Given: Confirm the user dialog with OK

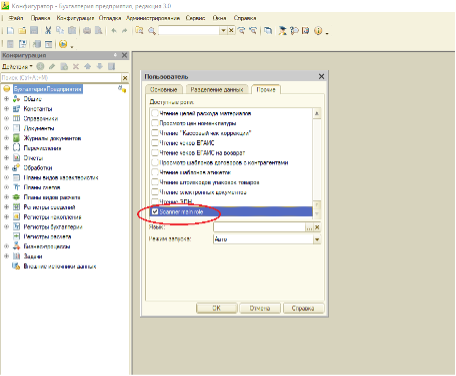Looking at the screenshot, I should (217, 308).
